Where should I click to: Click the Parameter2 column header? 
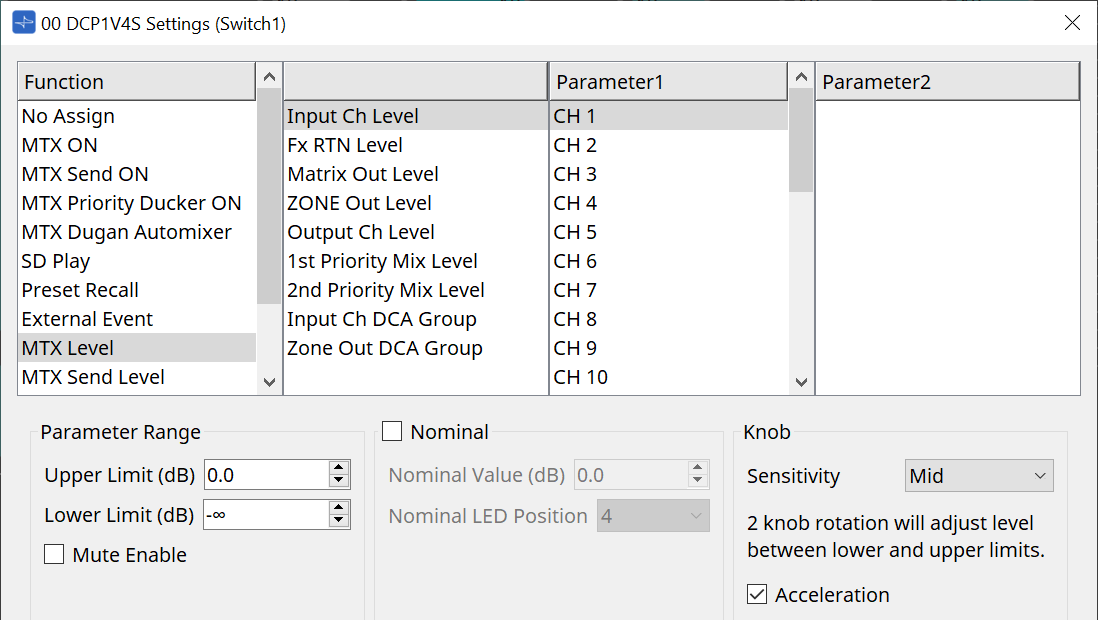pyautogui.click(x=946, y=82)
